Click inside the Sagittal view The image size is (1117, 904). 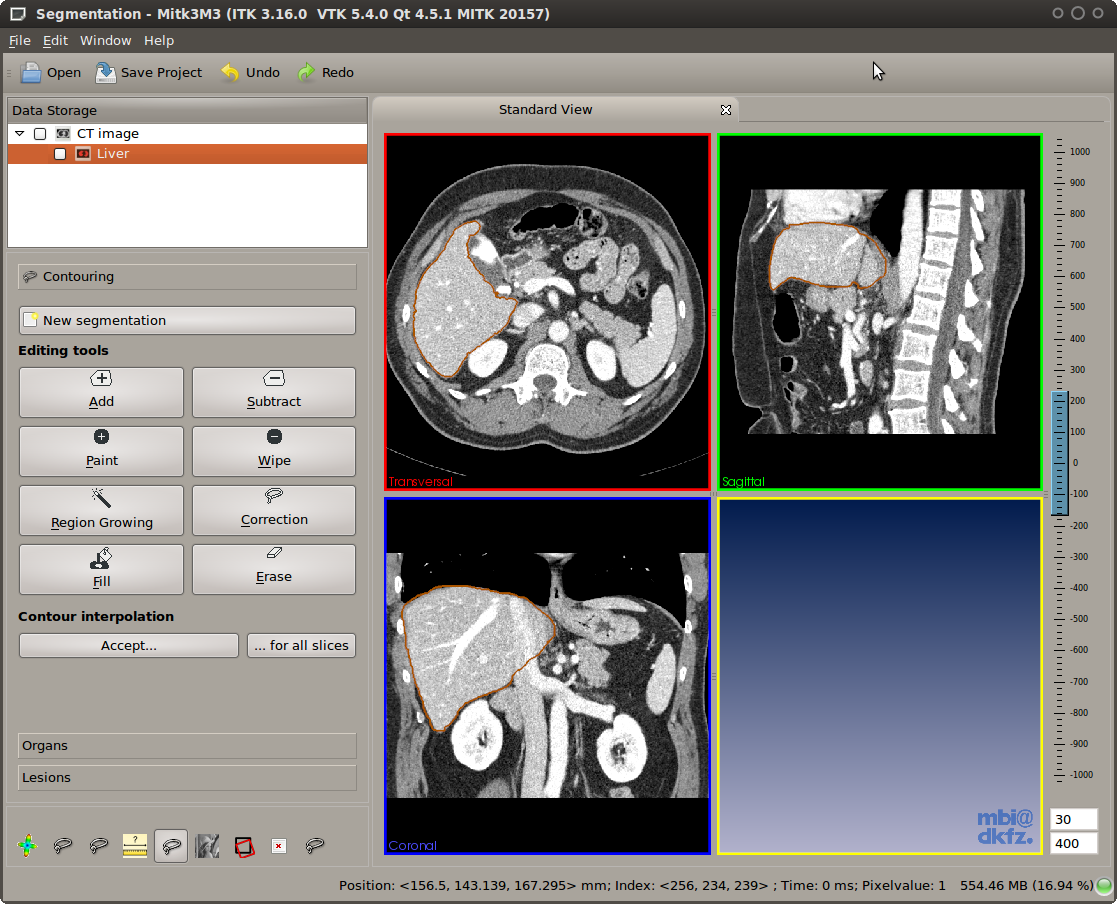[880, 311]
